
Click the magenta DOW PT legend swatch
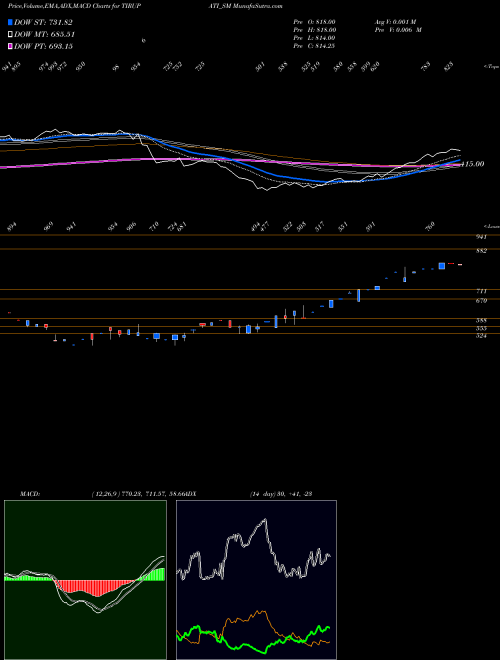click(11, 46)
